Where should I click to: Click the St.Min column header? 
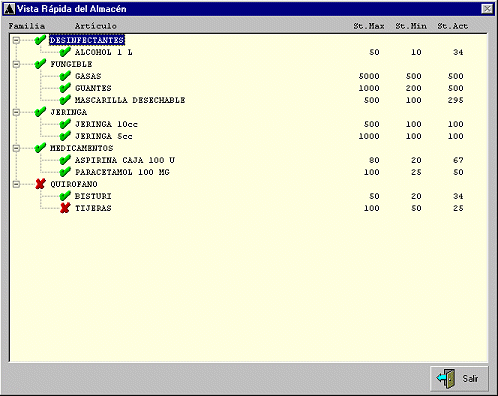411,26
